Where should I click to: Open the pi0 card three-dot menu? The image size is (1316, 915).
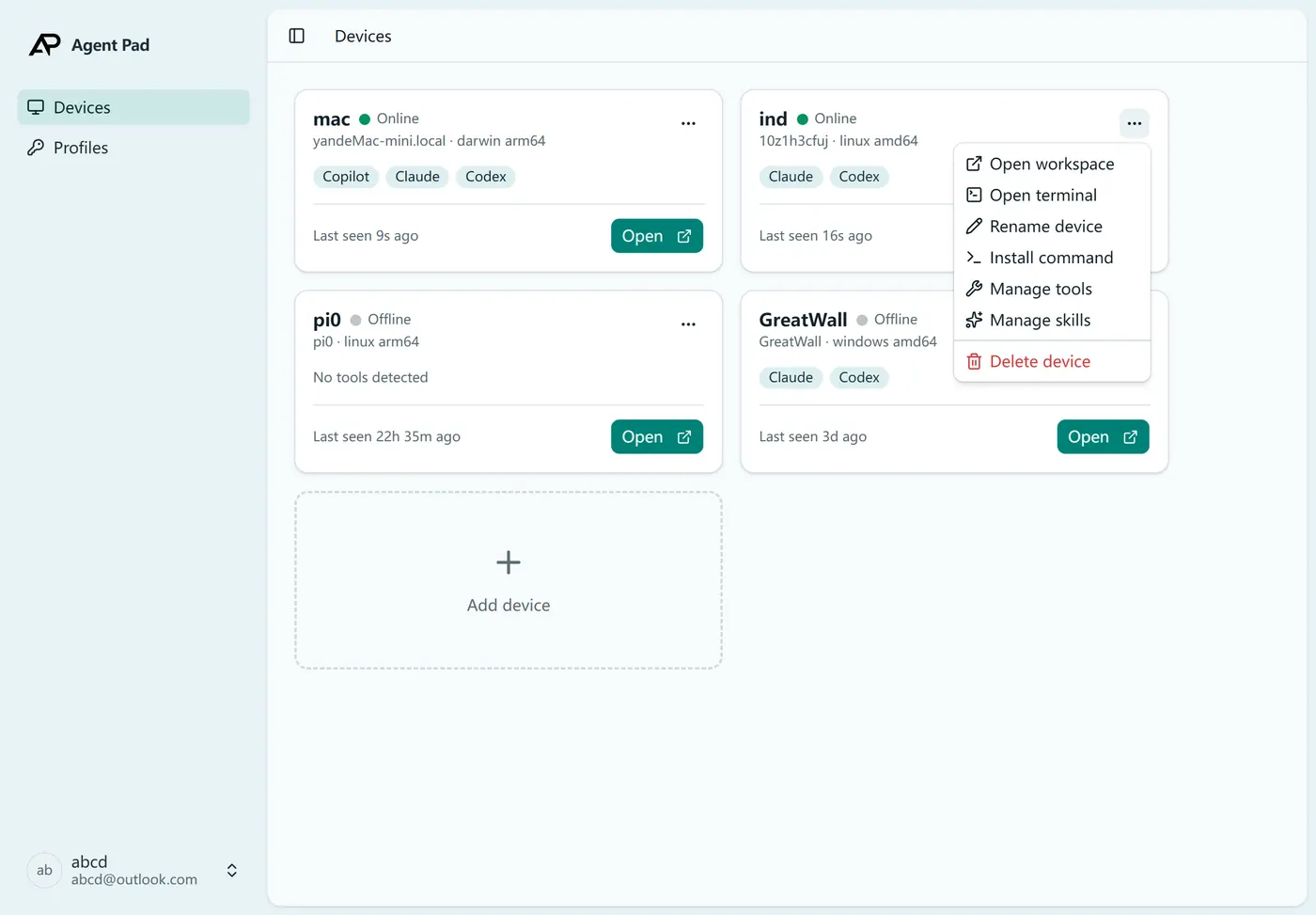pos(688,323)
